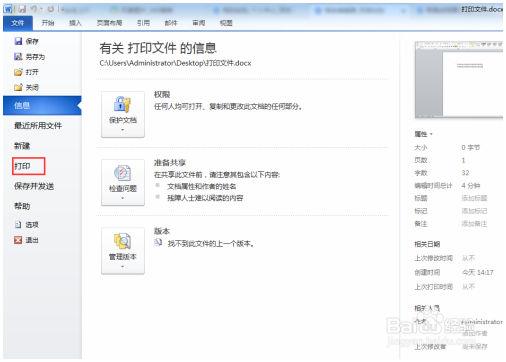Click the Exit (退出) red icon

pyautogui.click(x=18, y=240)
